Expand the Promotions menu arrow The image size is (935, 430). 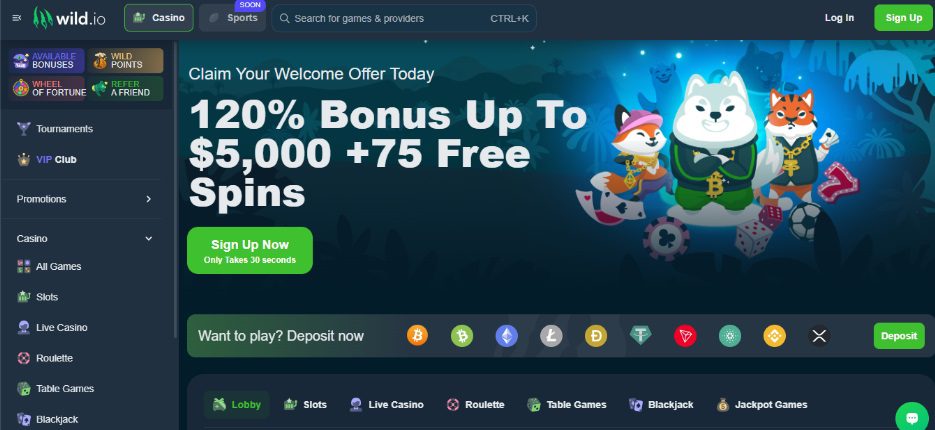148,199
